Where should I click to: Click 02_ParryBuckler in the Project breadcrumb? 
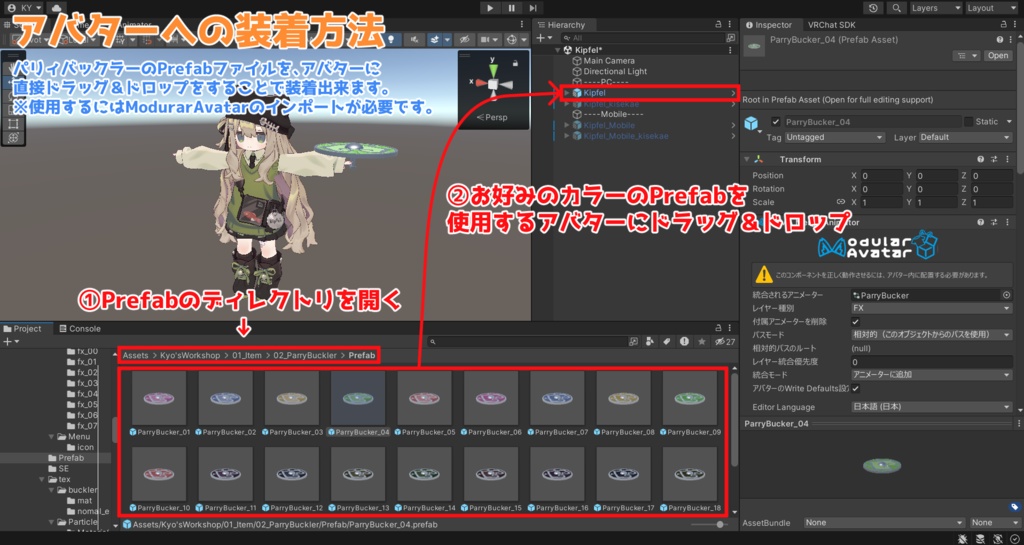pos(305,355)
